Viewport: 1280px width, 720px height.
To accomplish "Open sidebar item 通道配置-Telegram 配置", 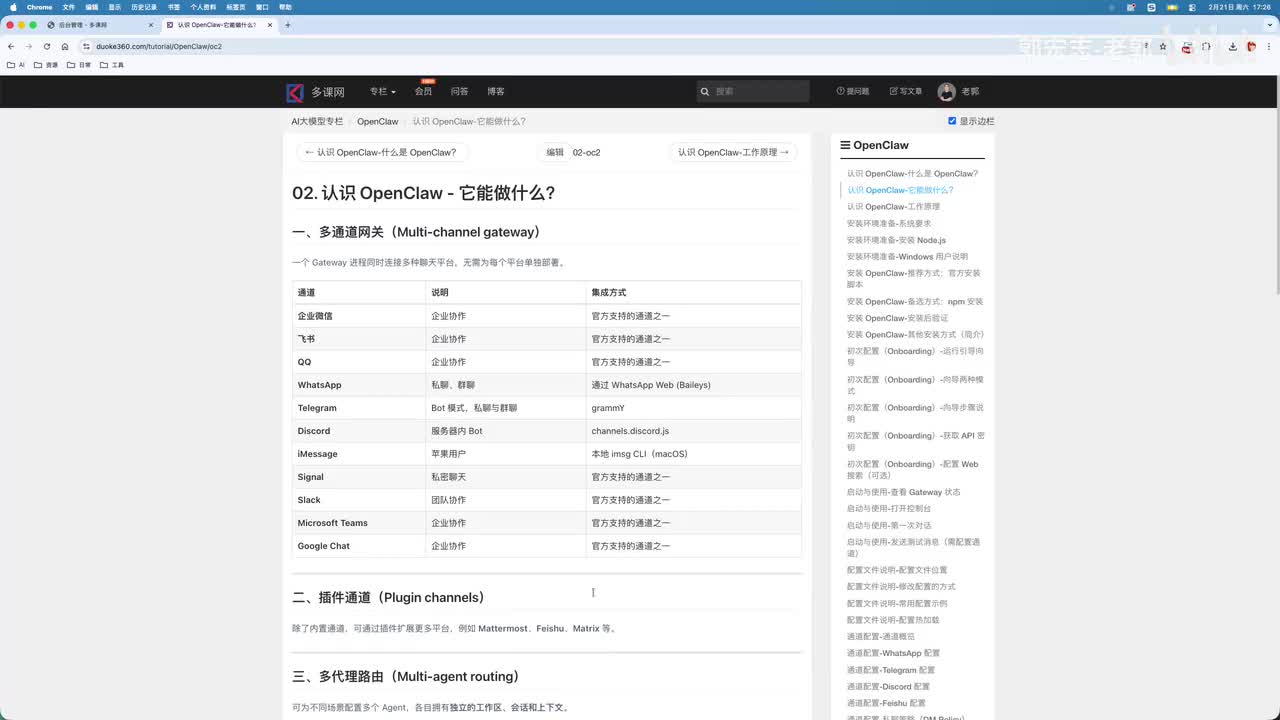I will coord(891,670).
